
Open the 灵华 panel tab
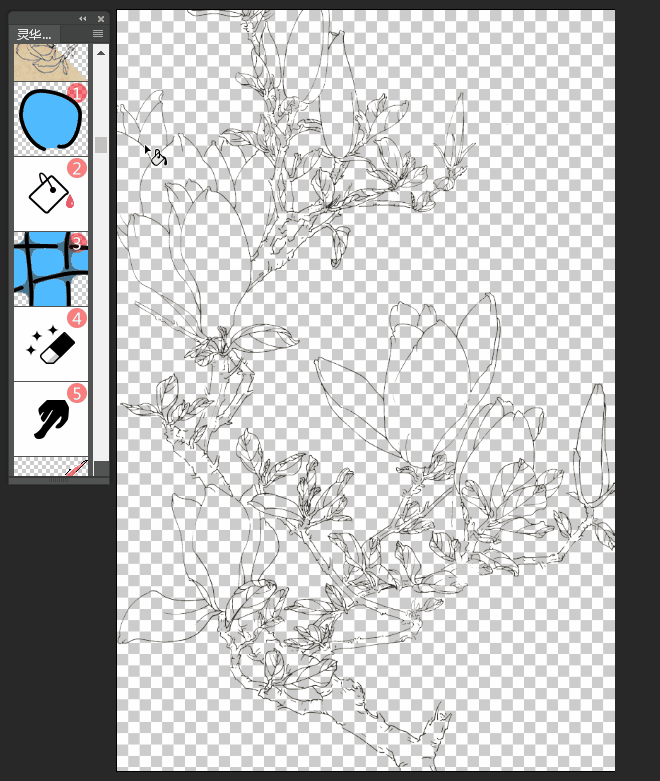(x=34, y=34)
